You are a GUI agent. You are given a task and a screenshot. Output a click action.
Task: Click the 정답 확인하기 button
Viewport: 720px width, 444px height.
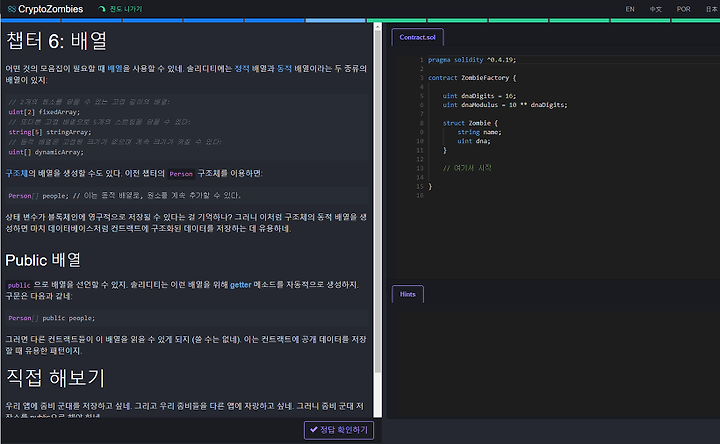click(x=339, y=430)
